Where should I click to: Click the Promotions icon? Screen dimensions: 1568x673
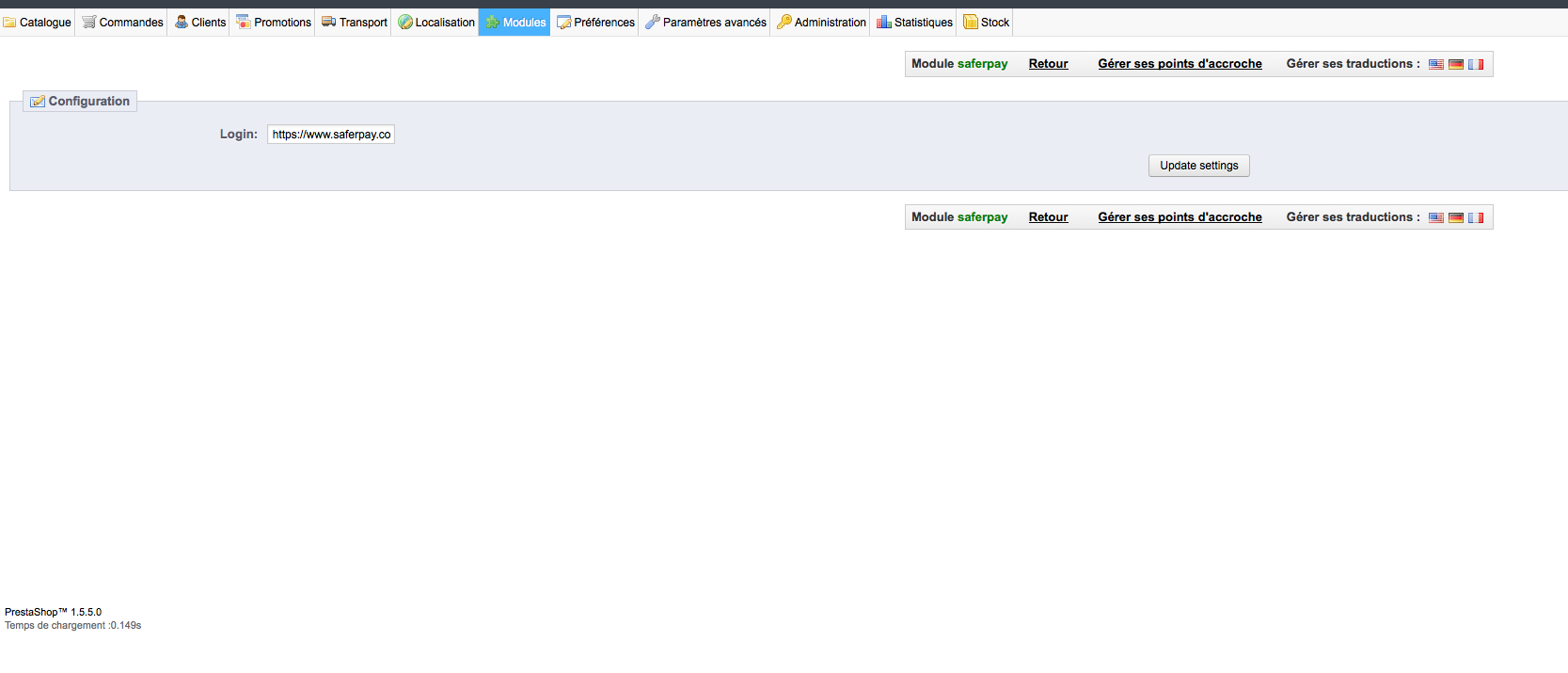point(244,22)
